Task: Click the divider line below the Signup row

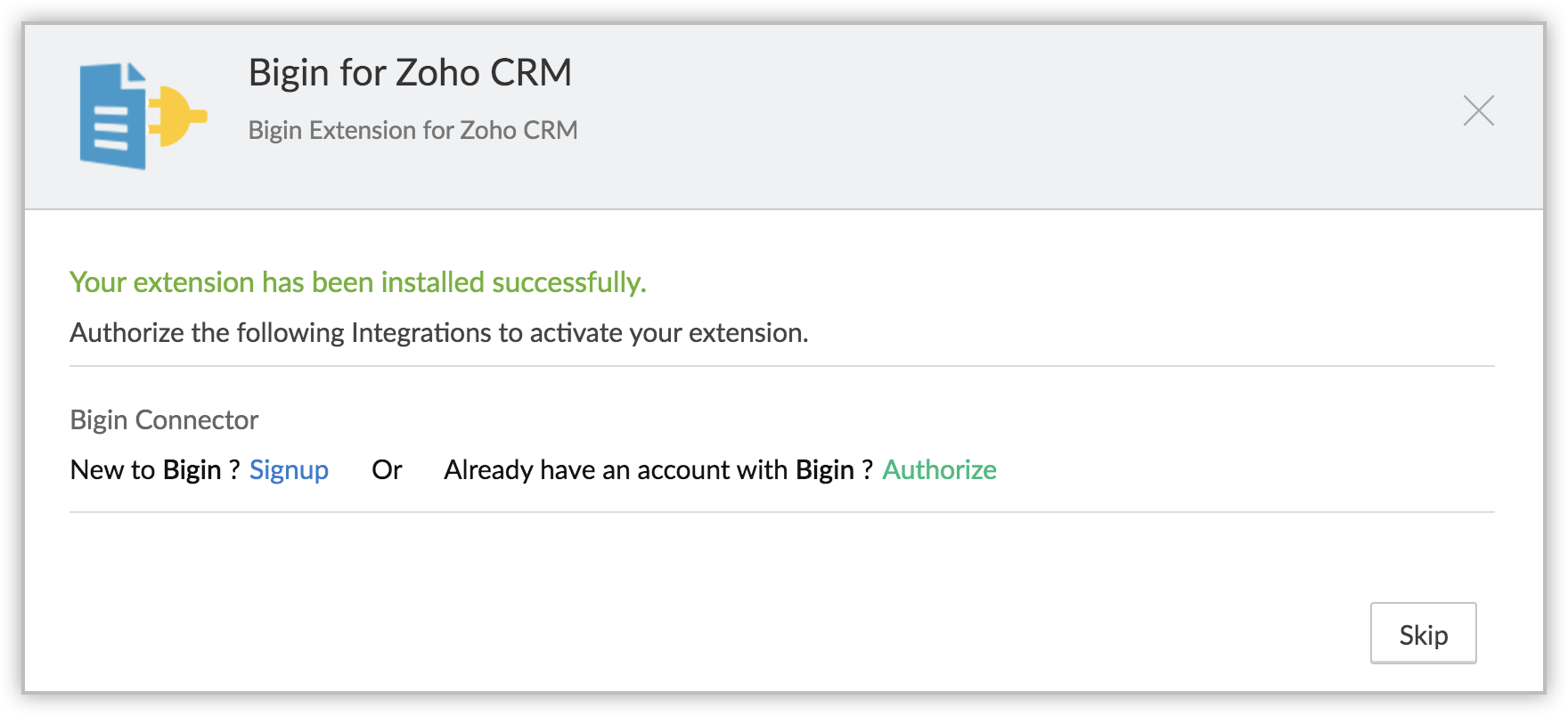Action: 781,512
